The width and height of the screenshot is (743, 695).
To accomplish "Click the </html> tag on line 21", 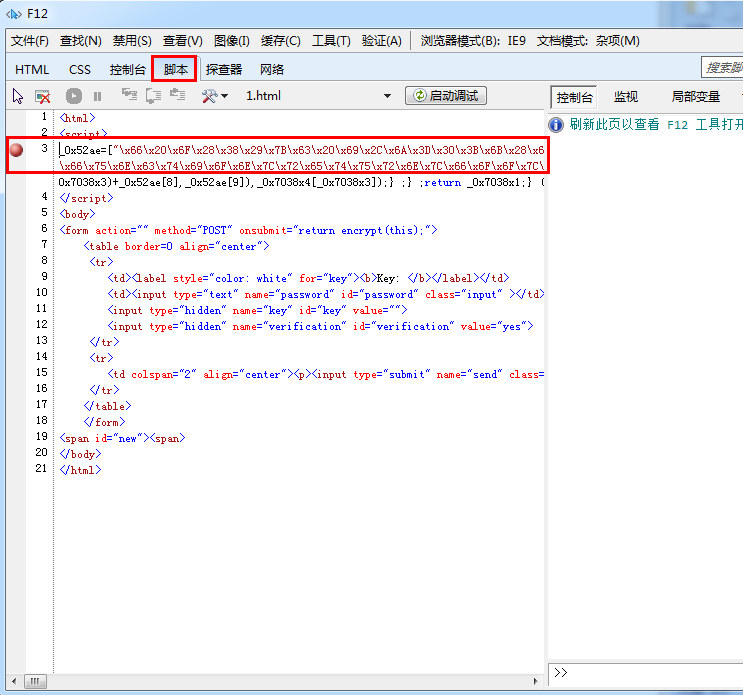I will point(80,470).
